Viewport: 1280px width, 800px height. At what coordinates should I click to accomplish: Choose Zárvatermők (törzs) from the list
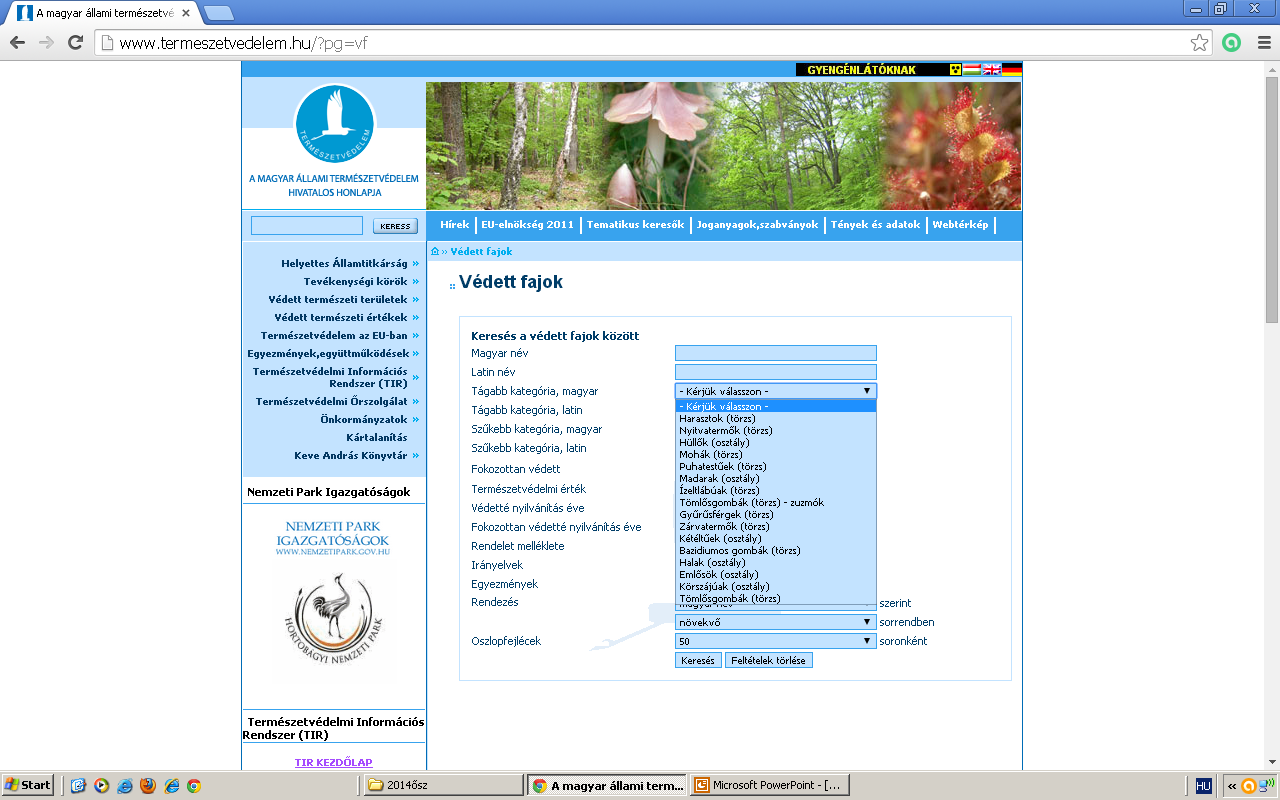(776, 527)
